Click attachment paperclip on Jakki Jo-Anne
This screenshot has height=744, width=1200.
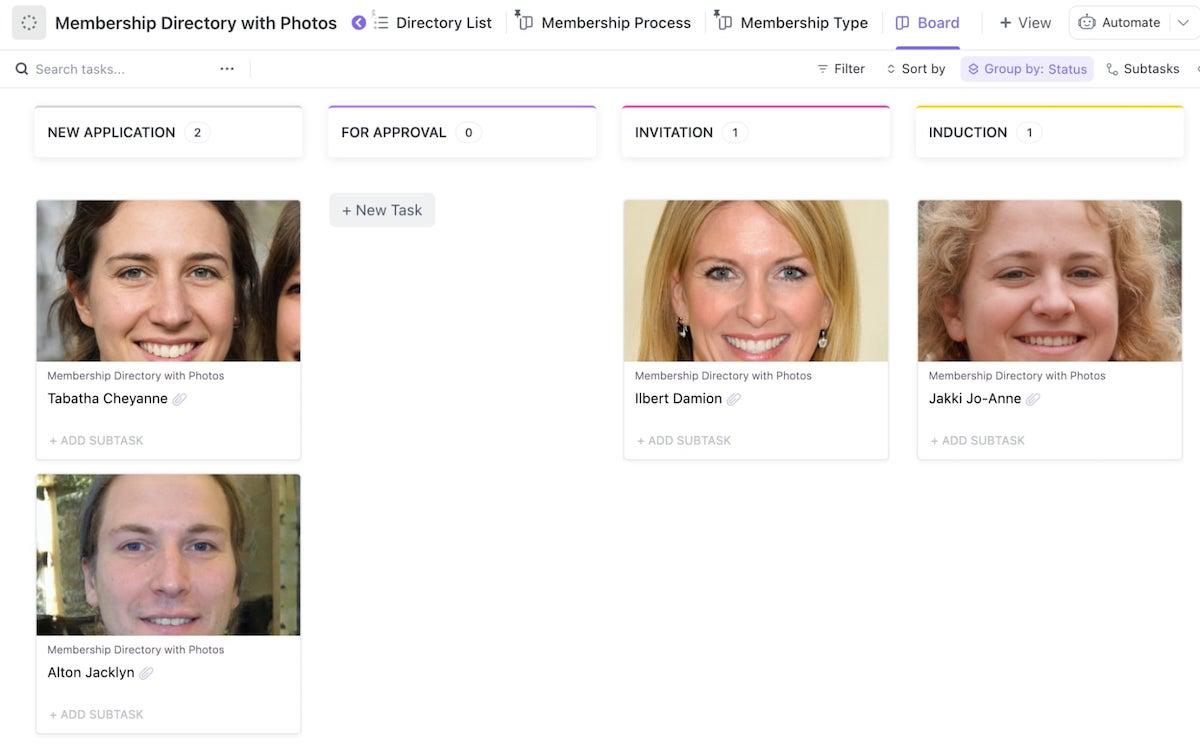(1033, 399)
